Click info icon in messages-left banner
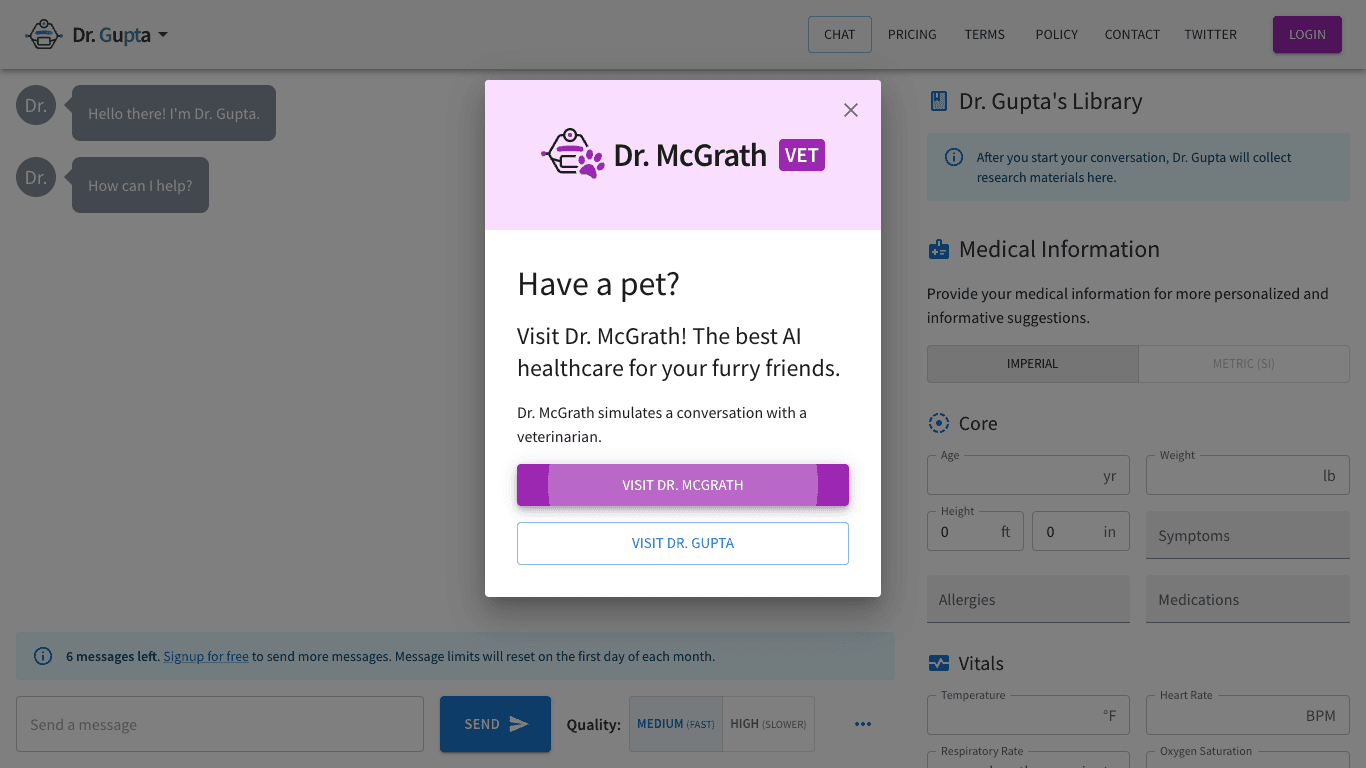The image size is (1366, 768). click(43, 656)
